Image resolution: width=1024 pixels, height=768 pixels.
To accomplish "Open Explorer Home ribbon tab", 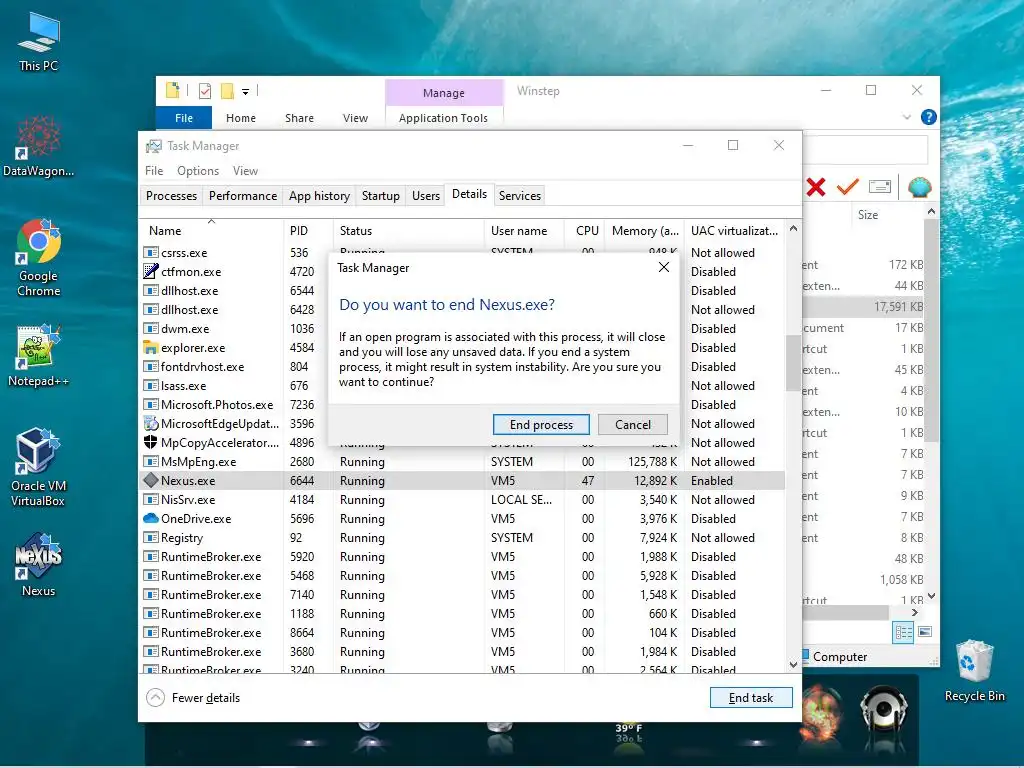I will (x=241, y=118).
